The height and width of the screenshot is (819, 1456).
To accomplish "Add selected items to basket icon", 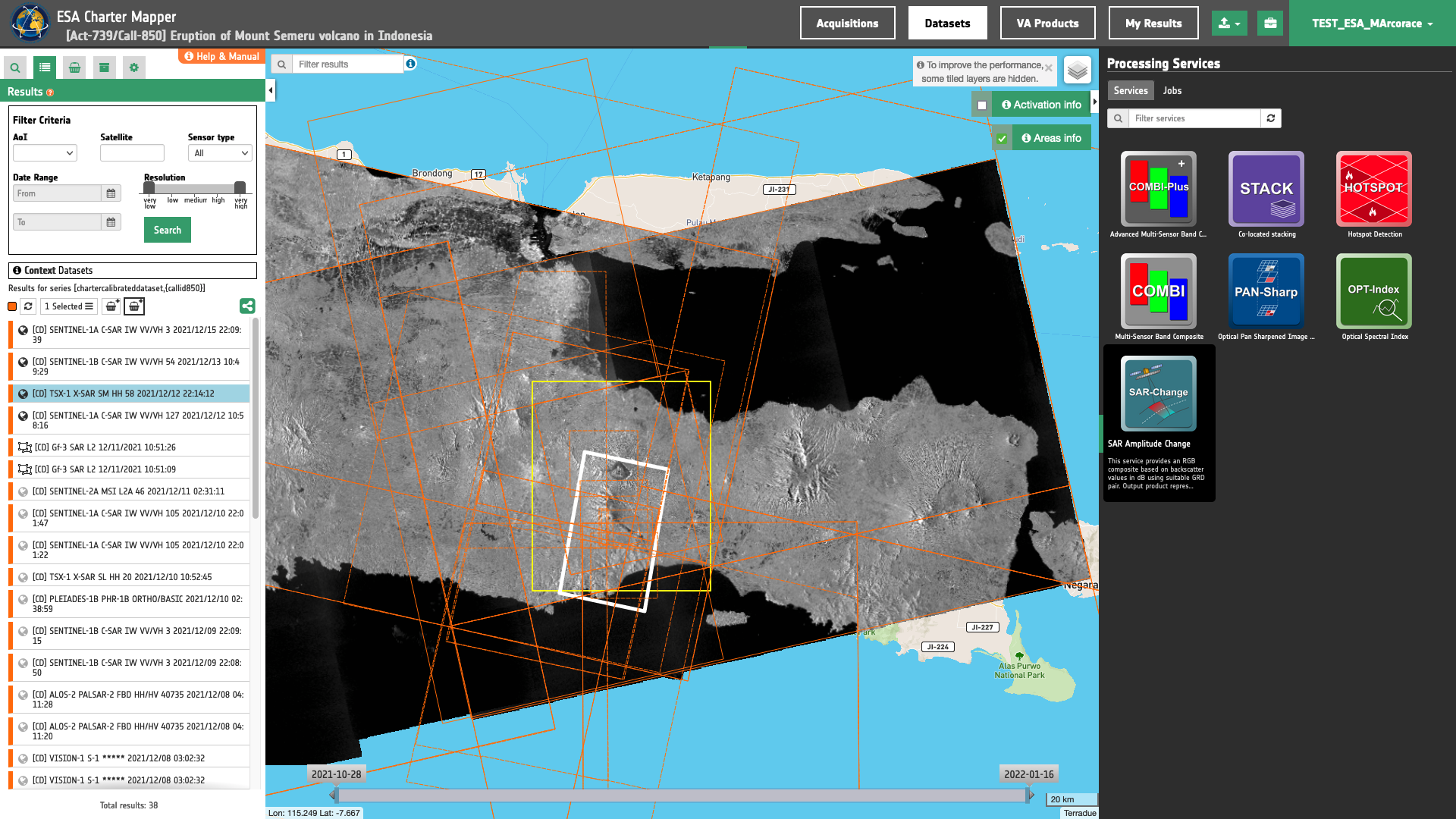I will pyautogui.click(x=111, y=306).
